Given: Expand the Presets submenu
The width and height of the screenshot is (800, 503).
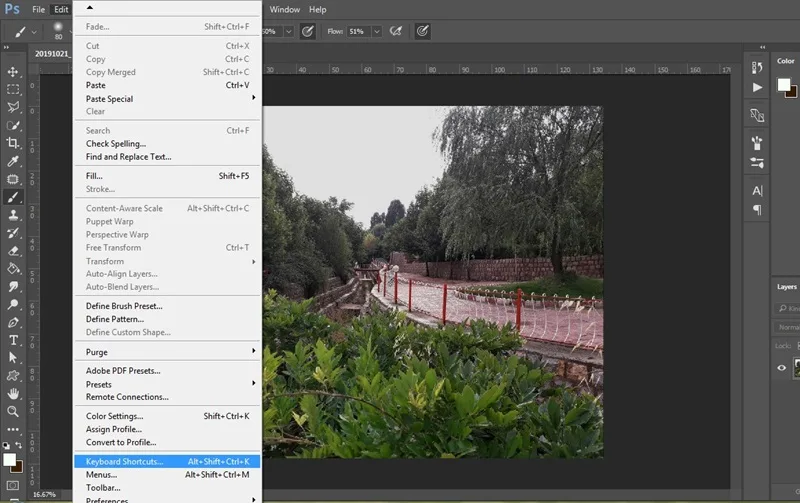Looking at the screenshot, I should coord(167,384).
